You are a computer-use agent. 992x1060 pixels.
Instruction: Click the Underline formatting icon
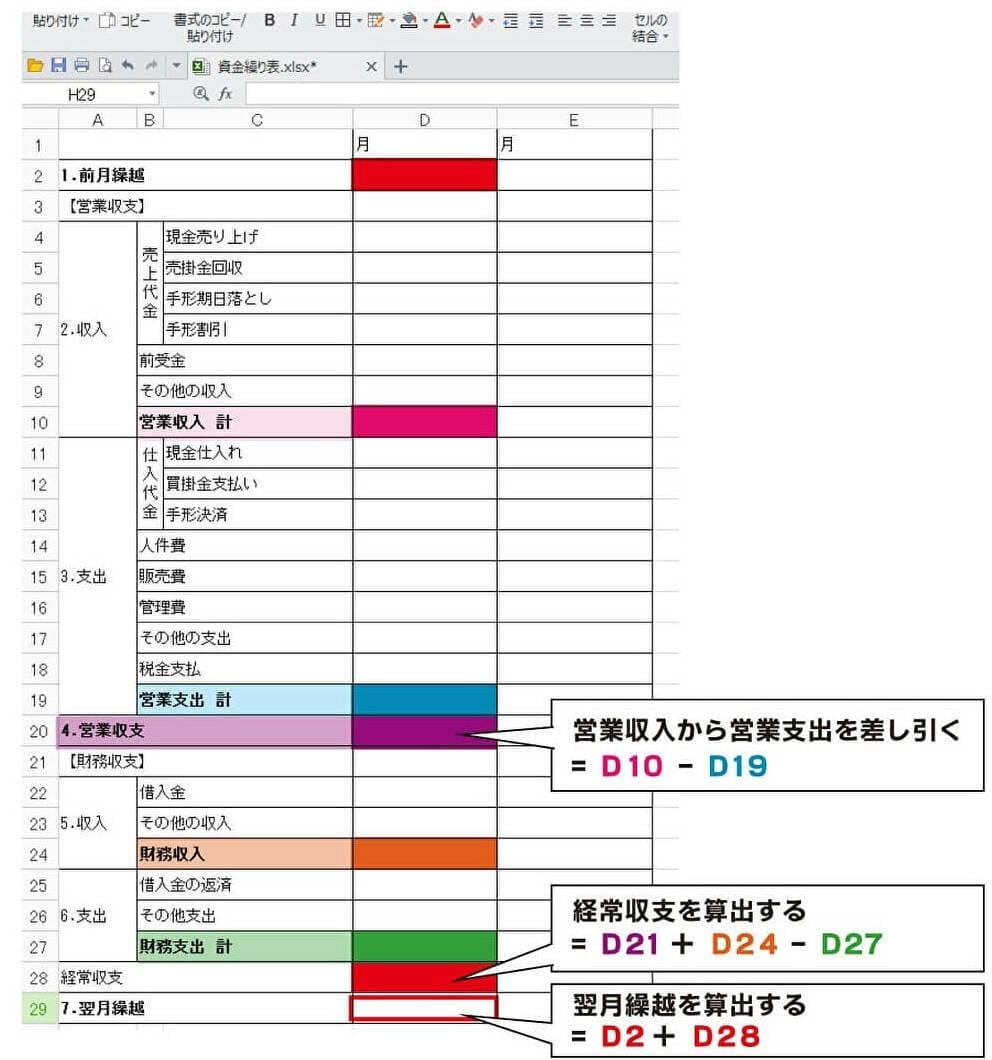[x=320, y=20]
